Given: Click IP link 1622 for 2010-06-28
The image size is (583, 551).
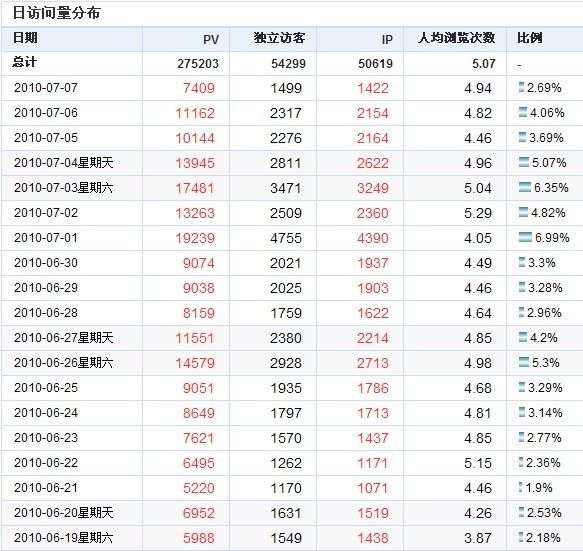Looking at the screenshot, I should coord(373,313).
